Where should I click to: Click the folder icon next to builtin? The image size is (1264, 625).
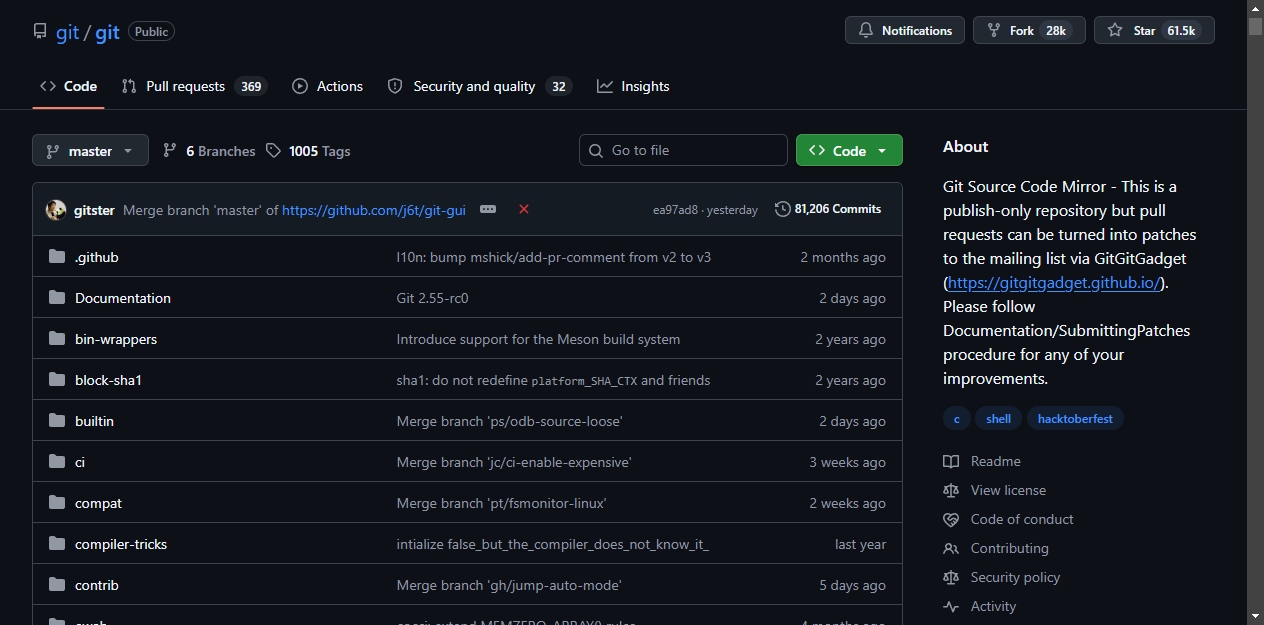tap(57, 421)
